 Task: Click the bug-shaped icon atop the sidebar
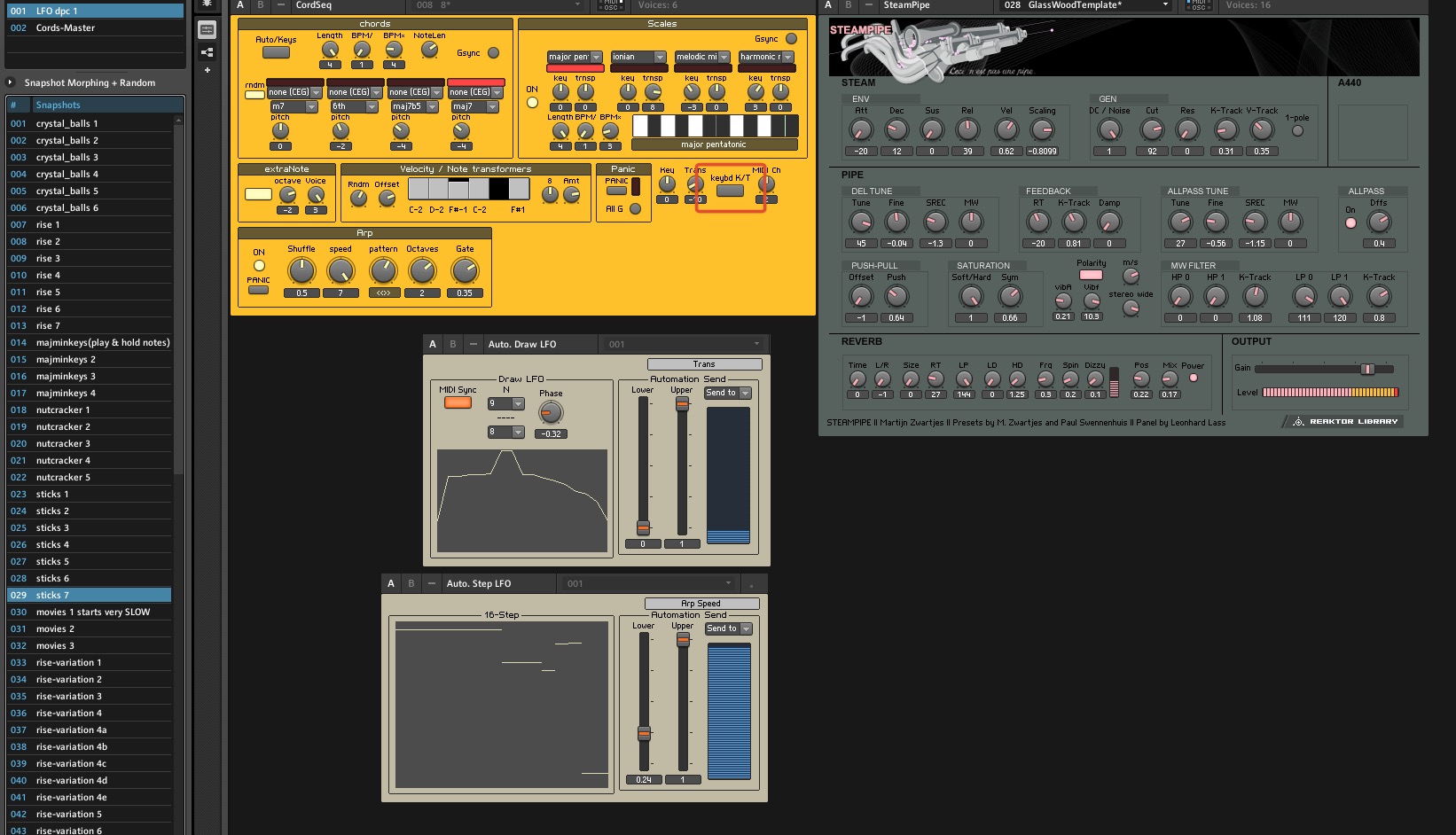point(207,4)
